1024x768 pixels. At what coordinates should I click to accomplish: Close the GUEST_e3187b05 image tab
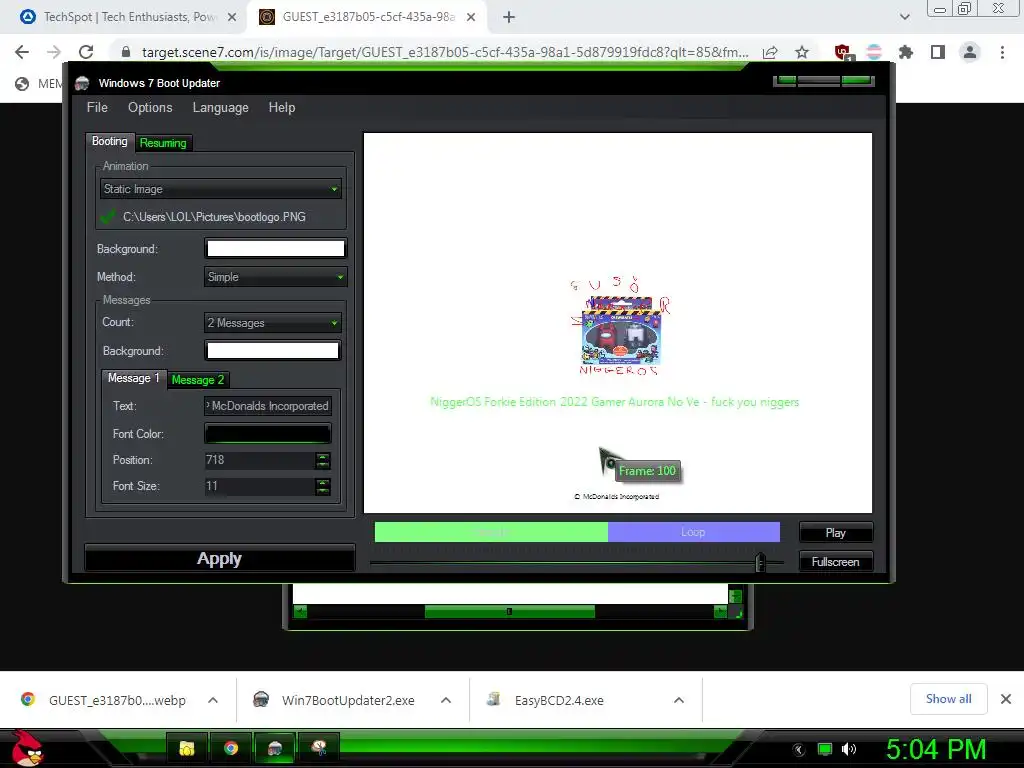click(x=471, y=18)
